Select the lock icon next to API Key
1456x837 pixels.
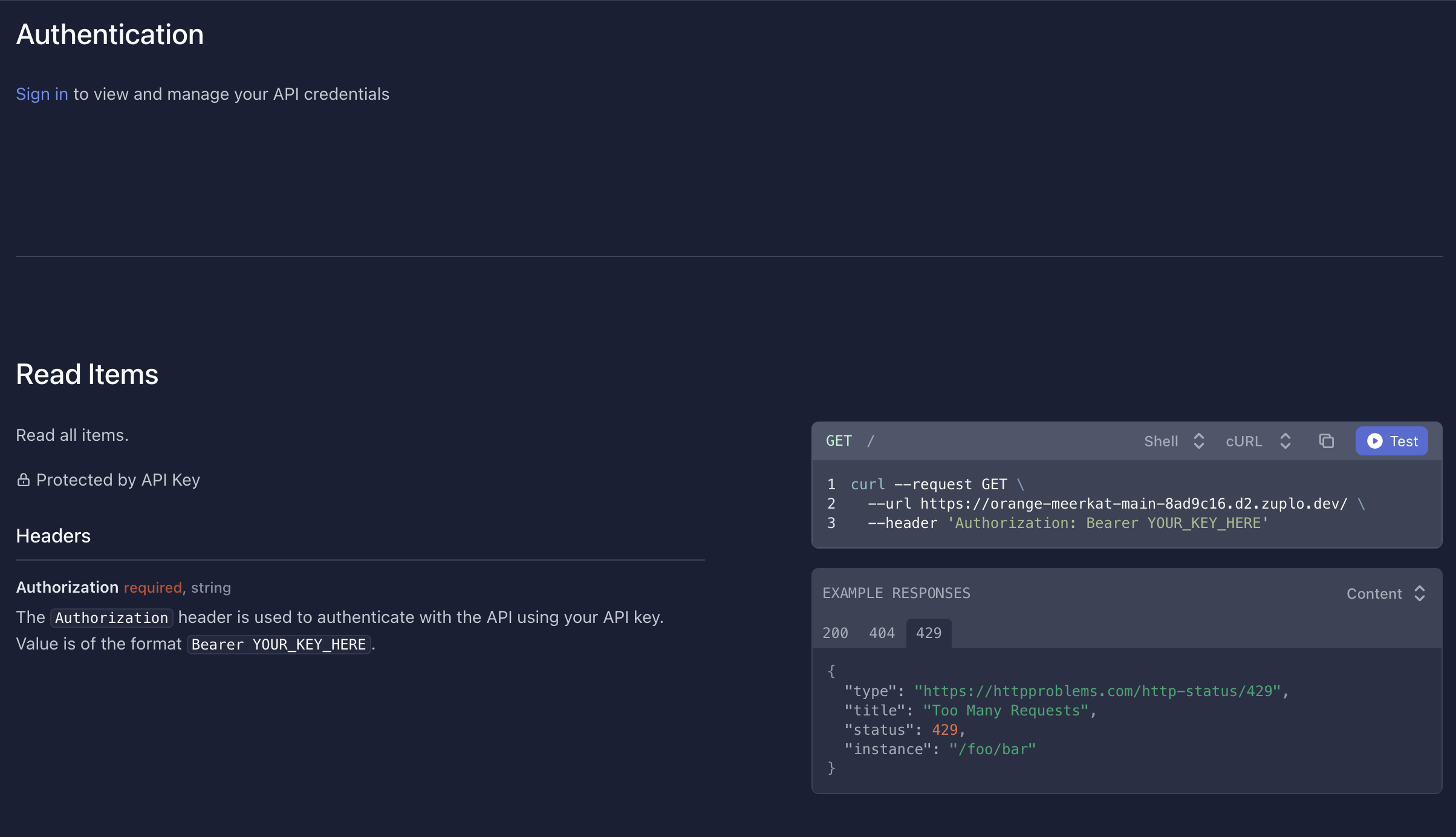coord(22,479)
